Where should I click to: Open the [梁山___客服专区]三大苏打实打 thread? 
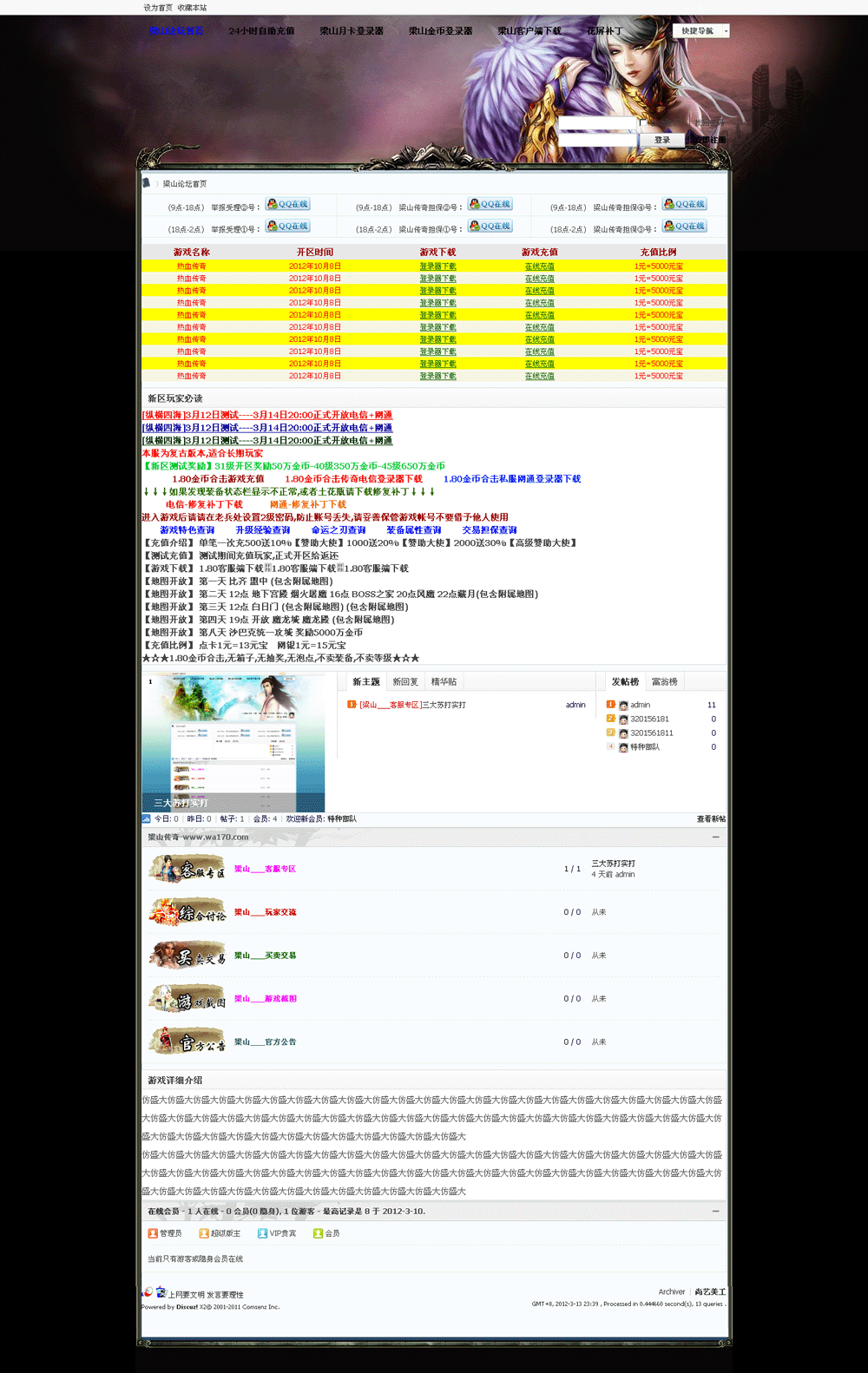412,705
